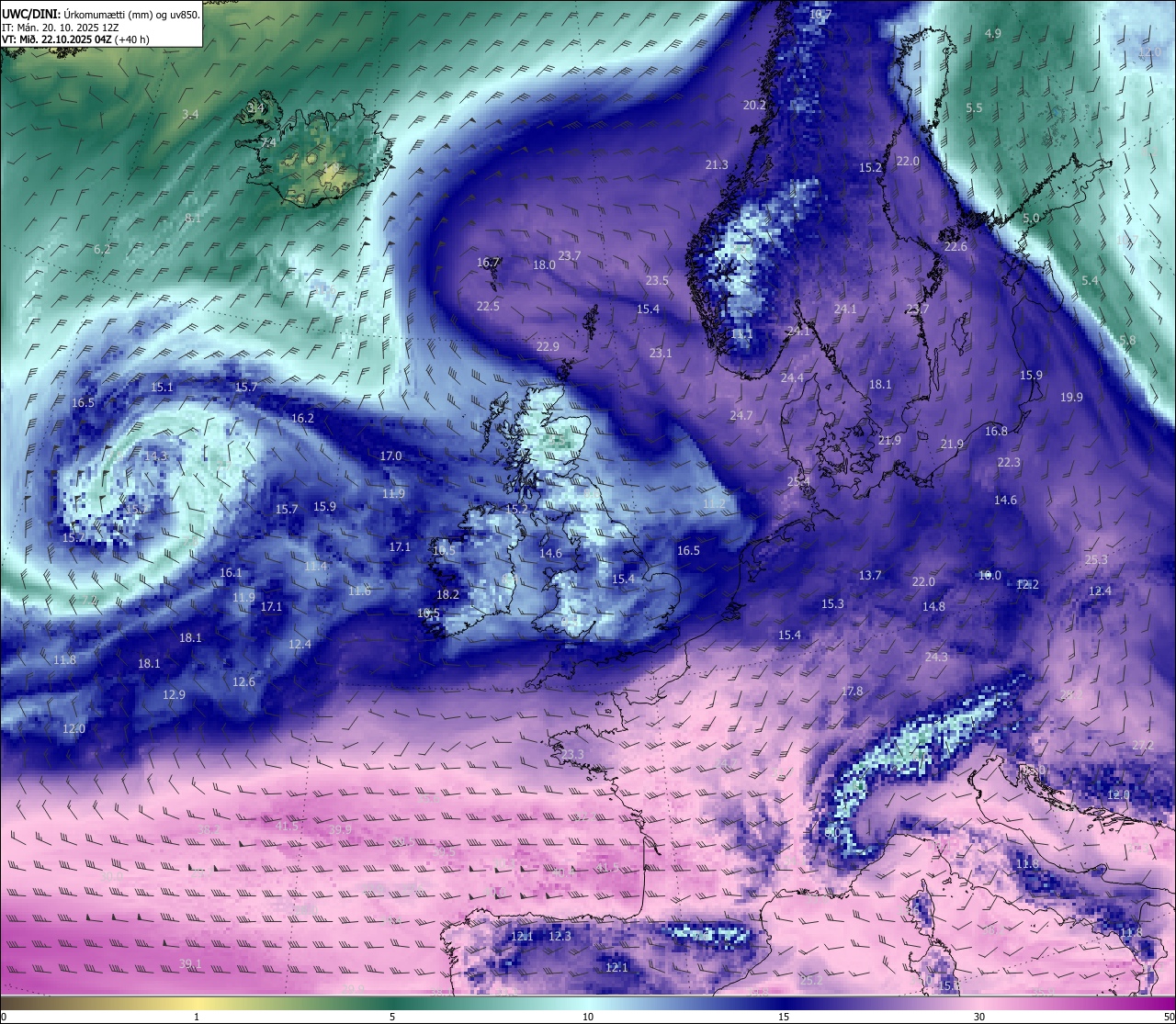Click the value 8.1 south of Iceland
The height and width of the screenshot is (1024, 1176).
[192, 218]
